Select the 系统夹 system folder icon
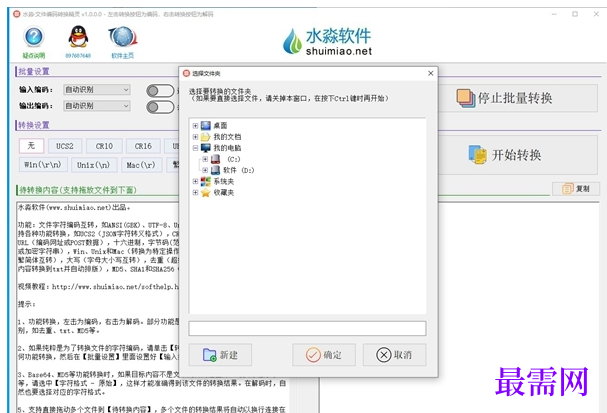 (206, 181)
